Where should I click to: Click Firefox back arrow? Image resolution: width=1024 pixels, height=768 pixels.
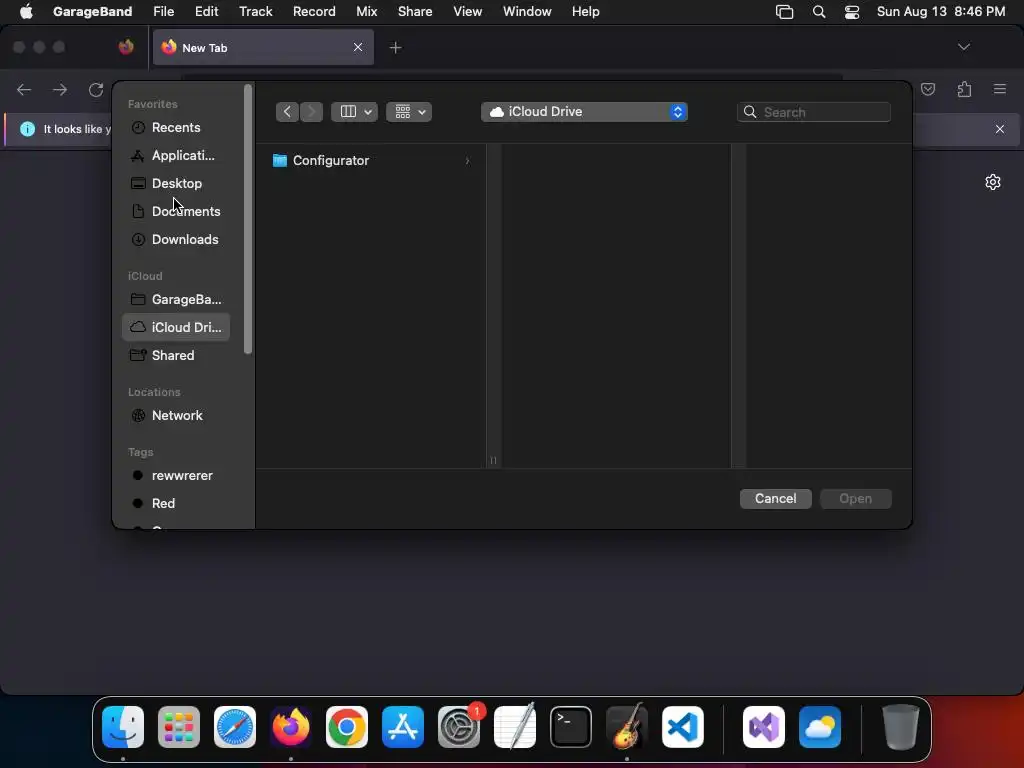click(x=24, y=89)
